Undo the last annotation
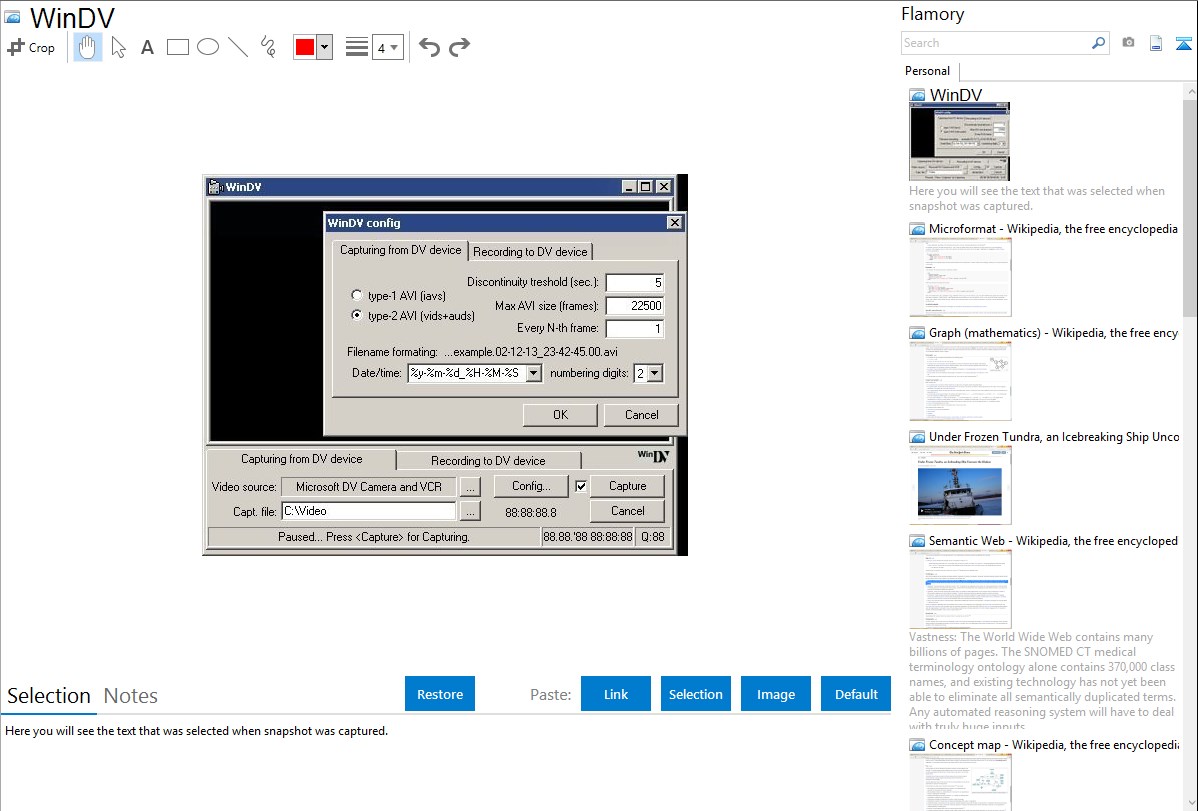 429,47
